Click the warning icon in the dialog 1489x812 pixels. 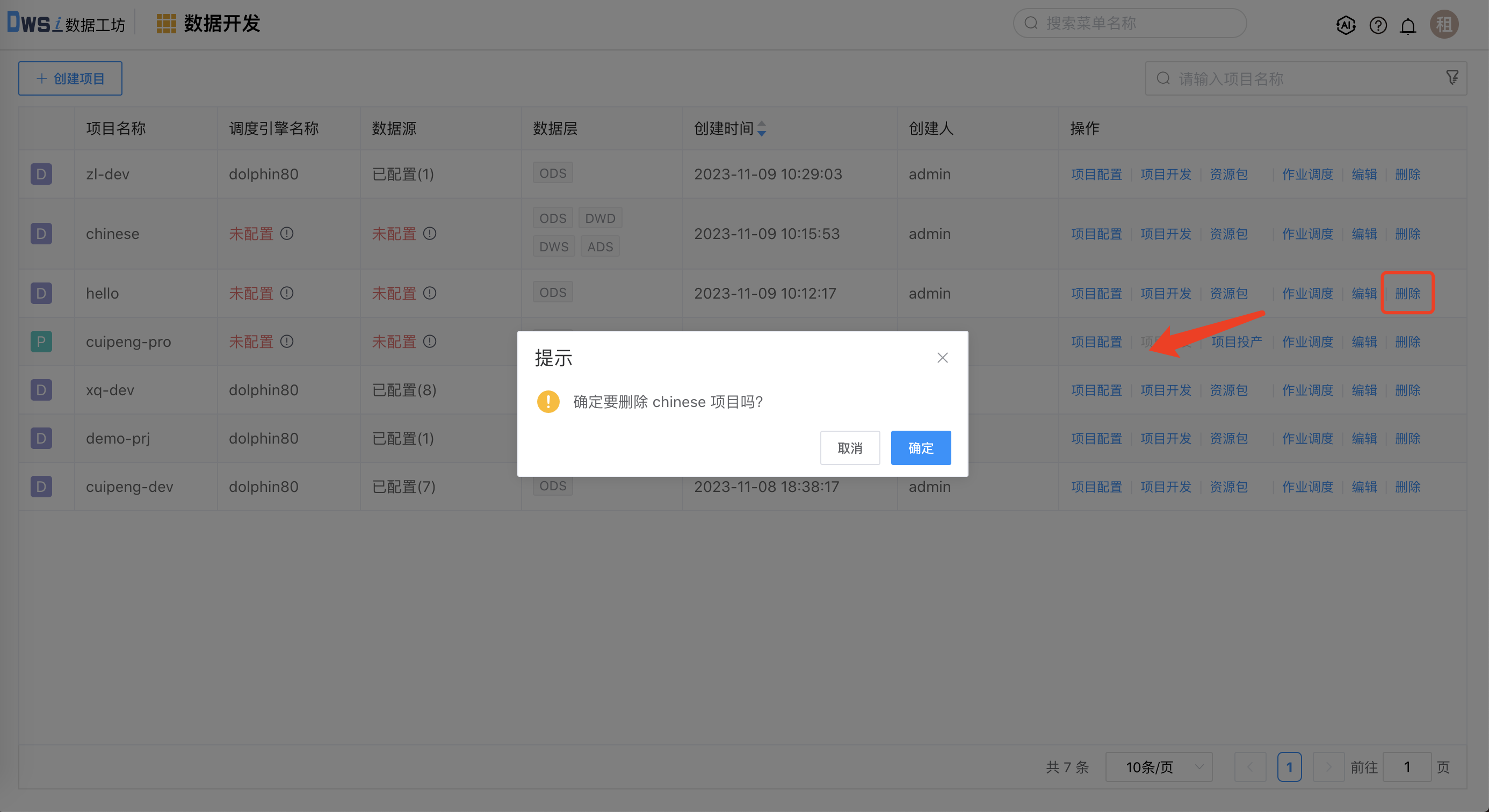point(548,402)
